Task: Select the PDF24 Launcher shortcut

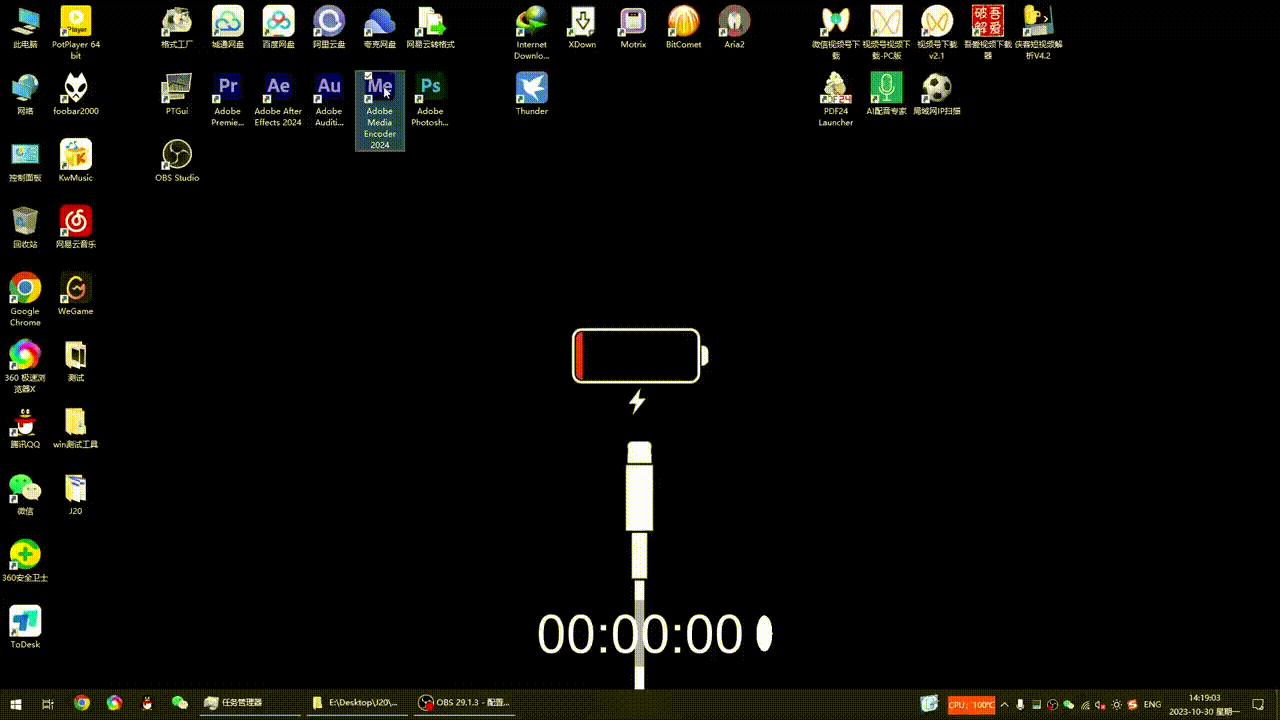Action: (835, 88)
